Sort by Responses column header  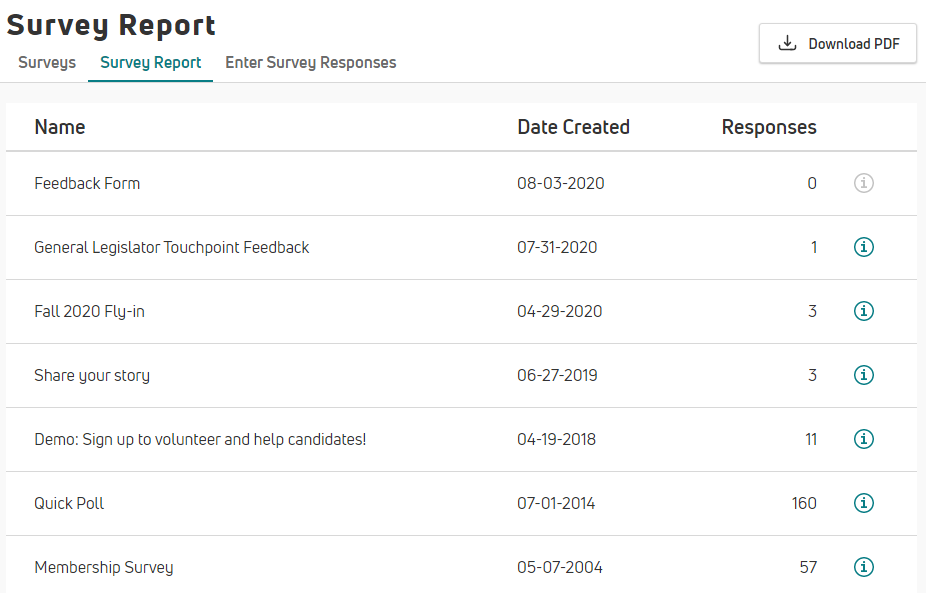tap(768, 127)
